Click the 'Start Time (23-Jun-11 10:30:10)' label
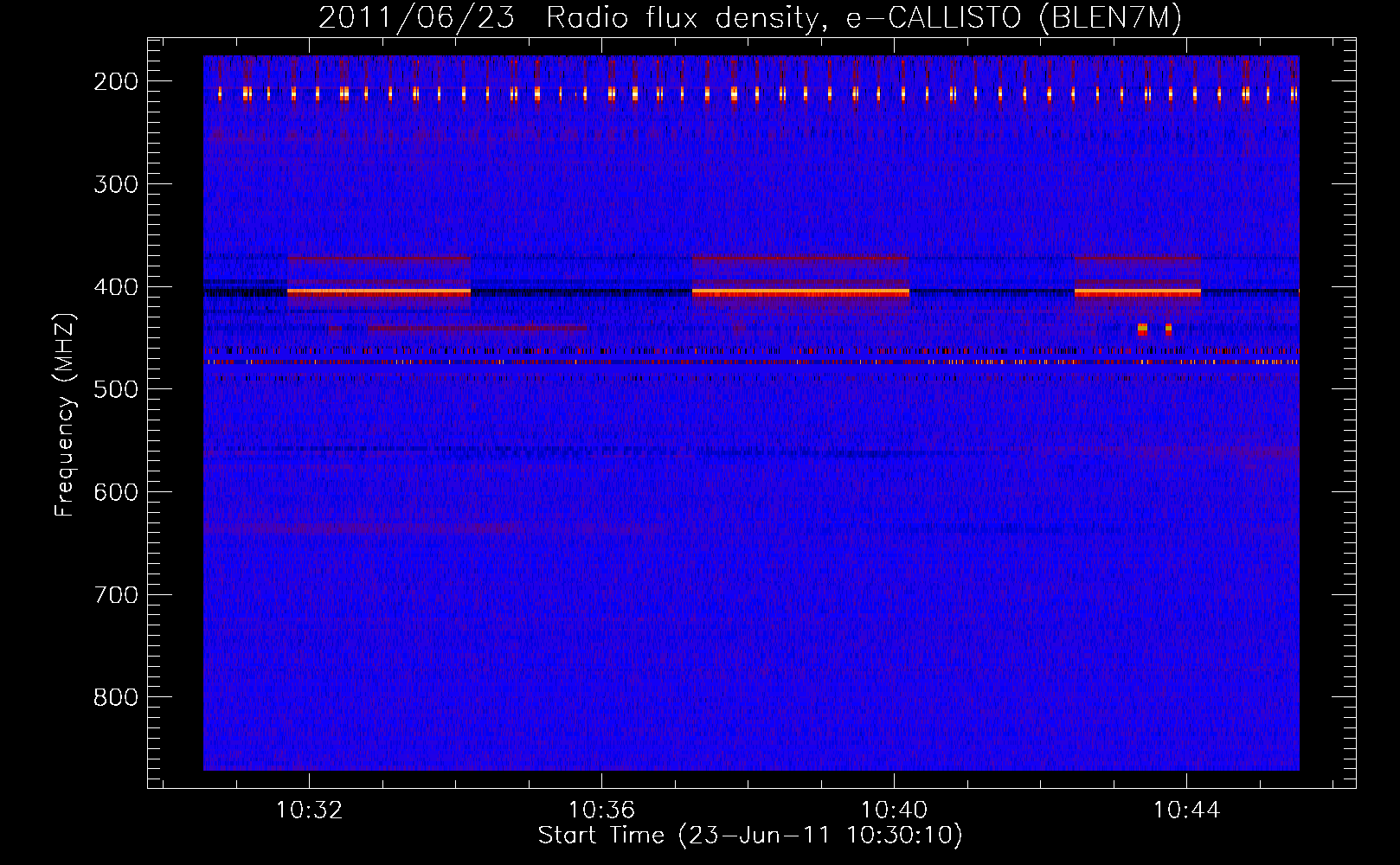The width and height of the screenshot is (1400, 865). [x=750, y=836]
